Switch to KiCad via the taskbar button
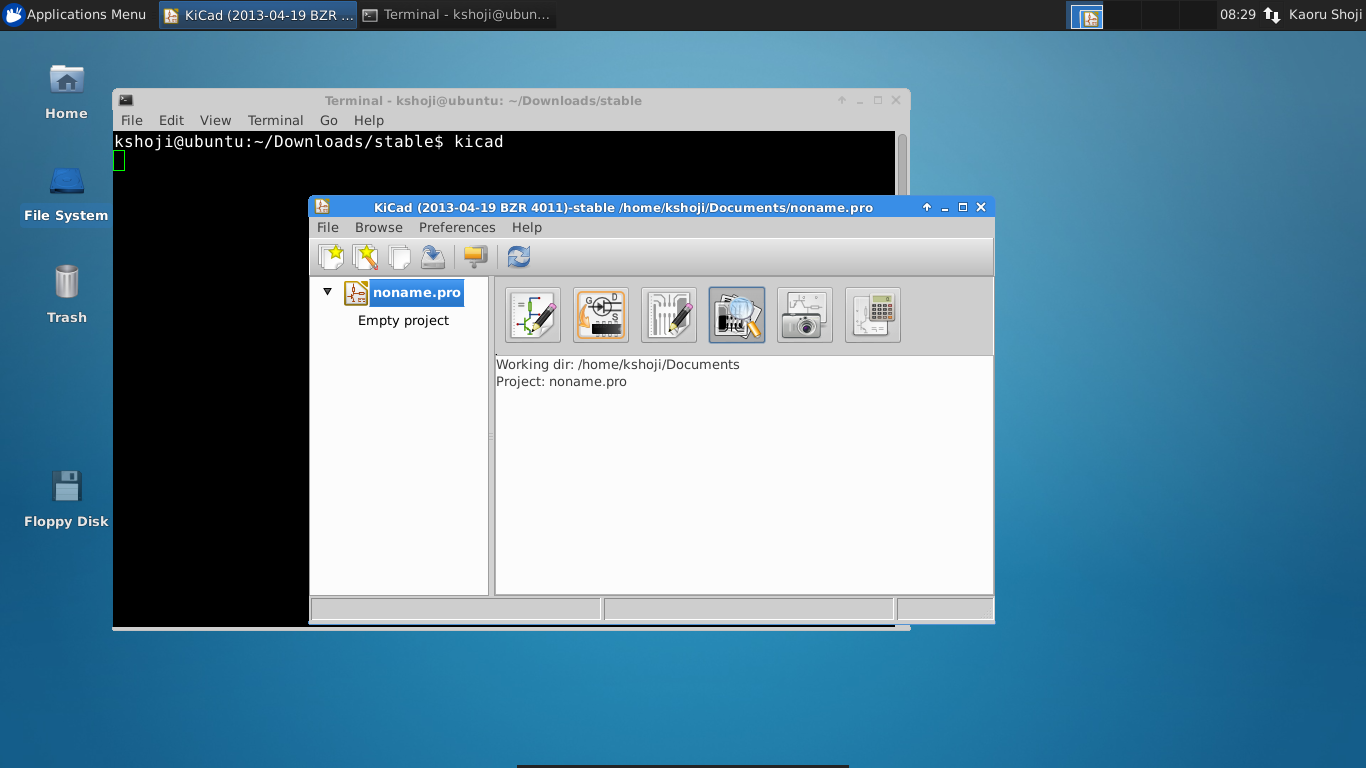This screenshot has height=768, width=1366. click(258, 15)
